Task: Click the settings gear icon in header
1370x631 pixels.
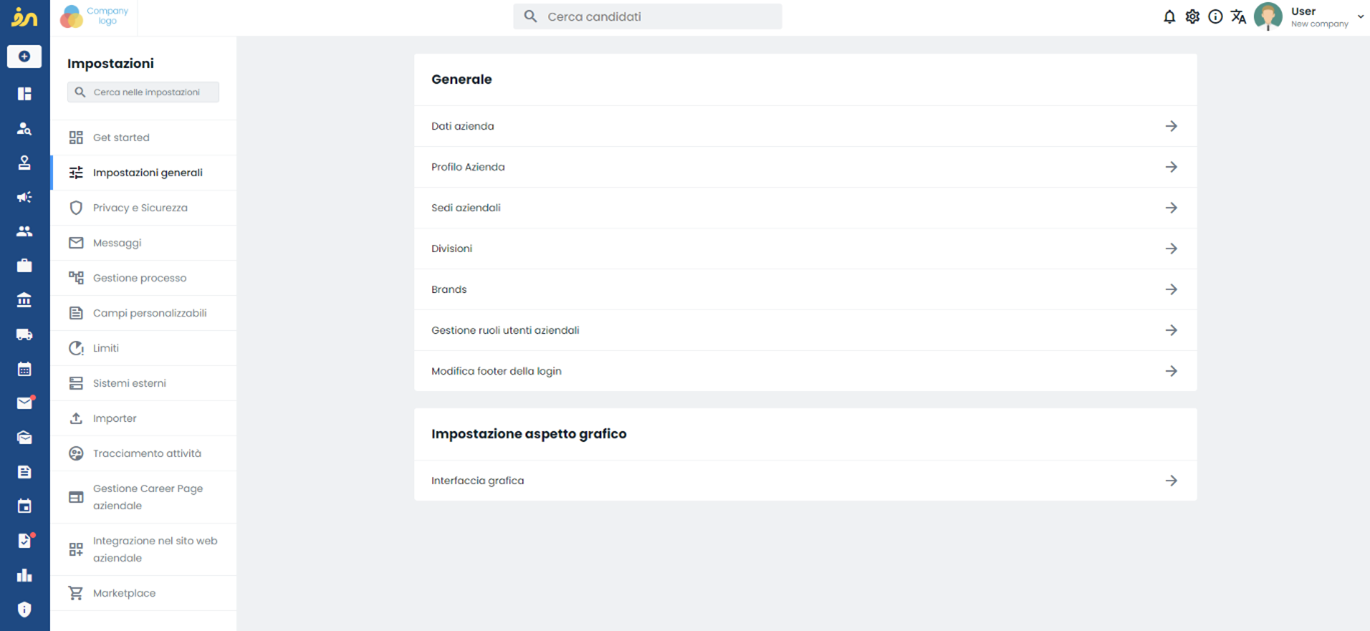Action: click(1192, 17)
